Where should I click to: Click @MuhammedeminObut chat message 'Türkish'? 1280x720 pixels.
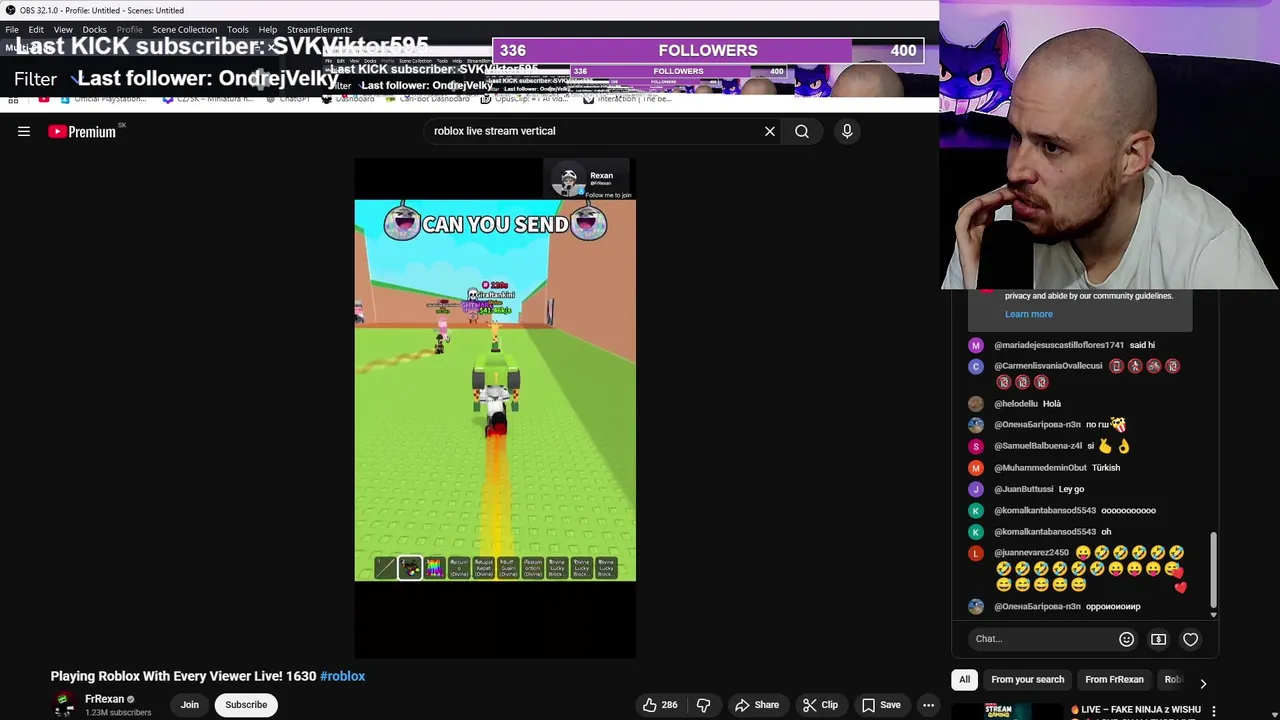(x=1105, y=468)
